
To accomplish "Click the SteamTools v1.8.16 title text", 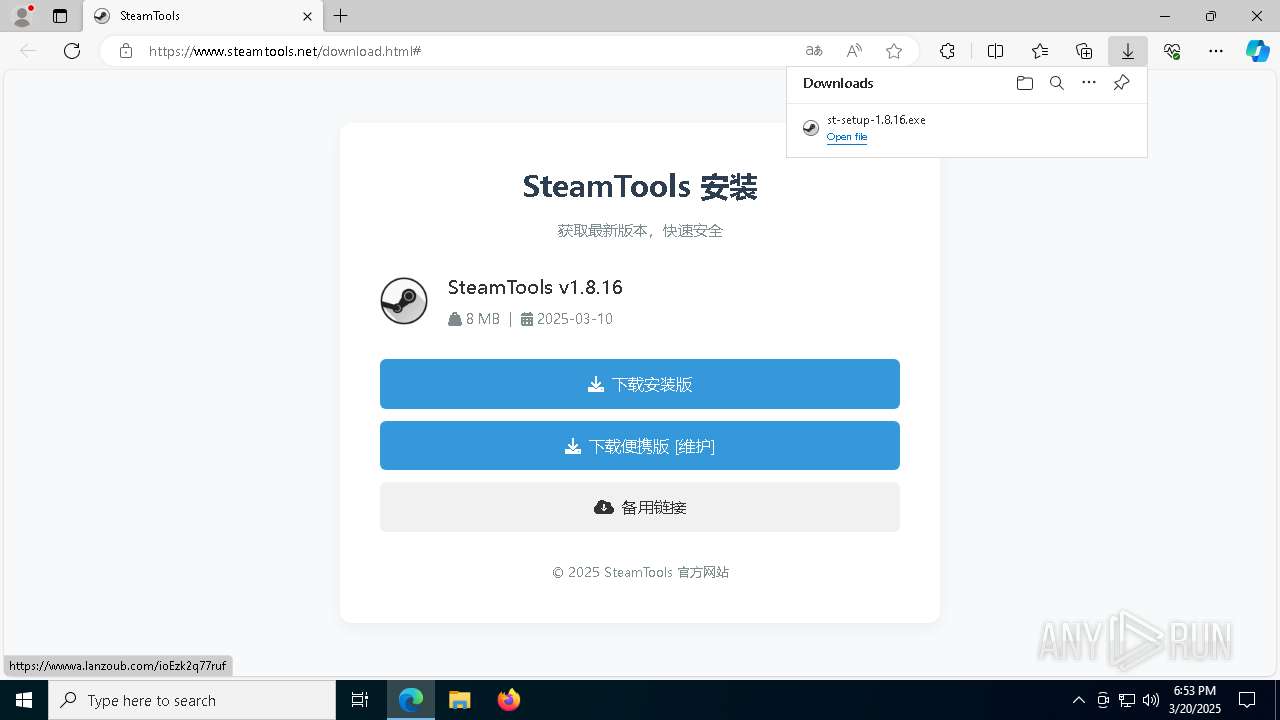I will (x=535, y=287).
